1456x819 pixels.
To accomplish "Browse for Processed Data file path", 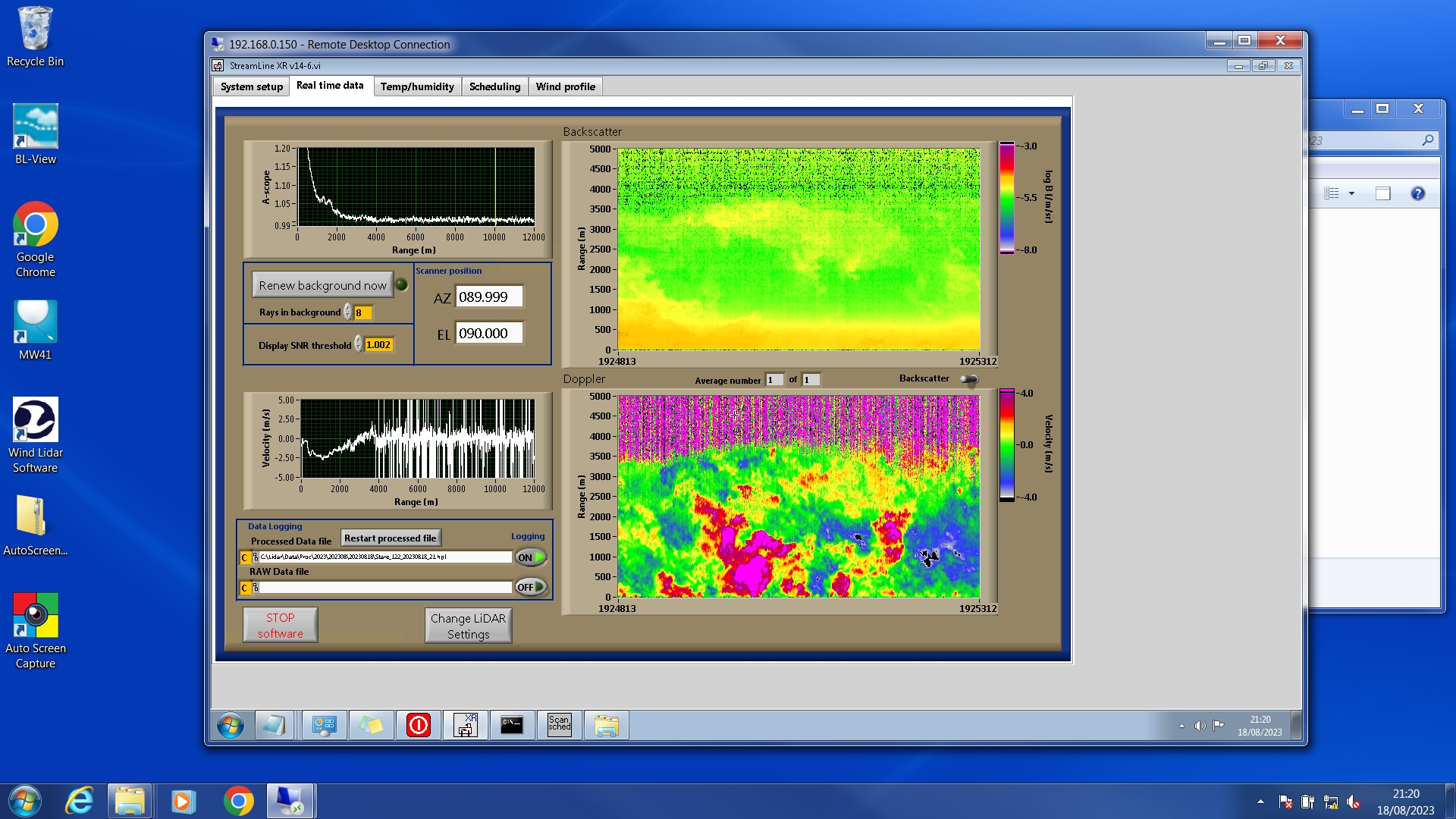I will pyautogui.click(x=256, y=557).
